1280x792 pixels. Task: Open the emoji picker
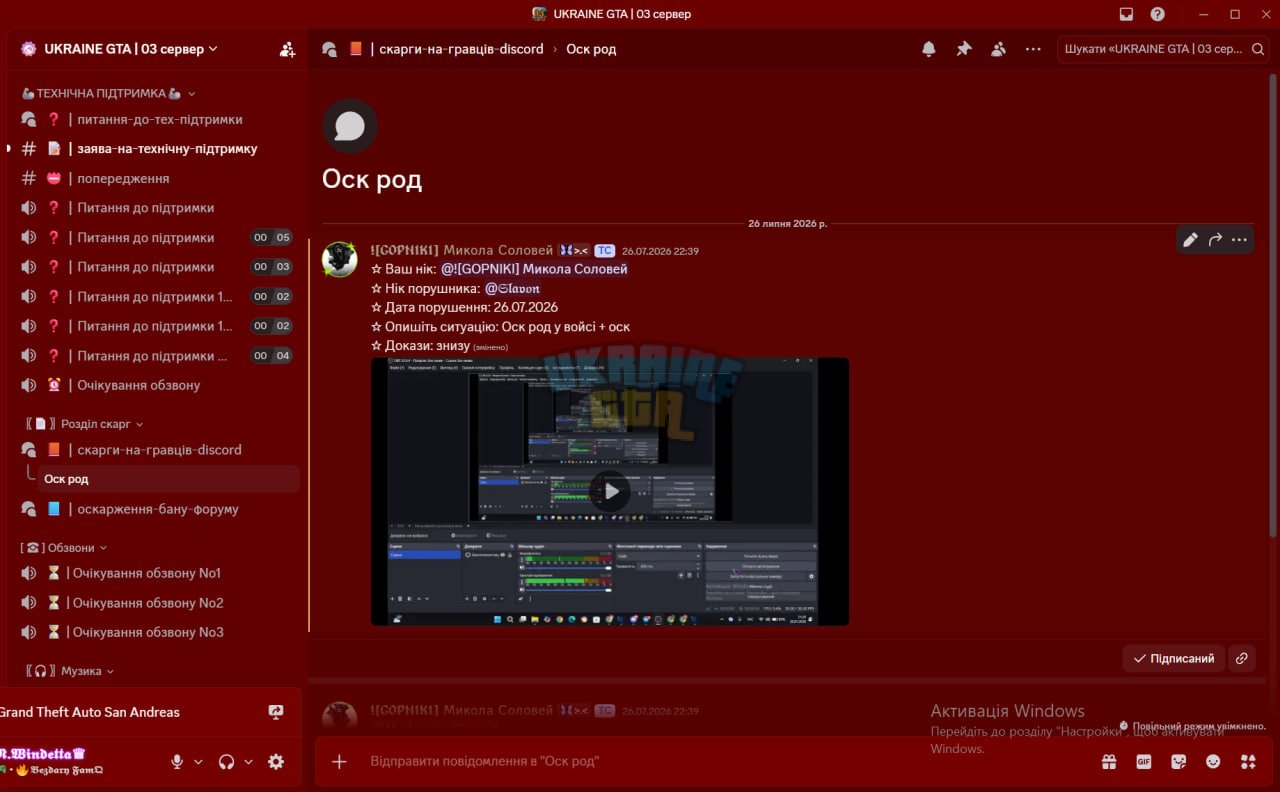pyautogui.click(x=1213, y=762)
